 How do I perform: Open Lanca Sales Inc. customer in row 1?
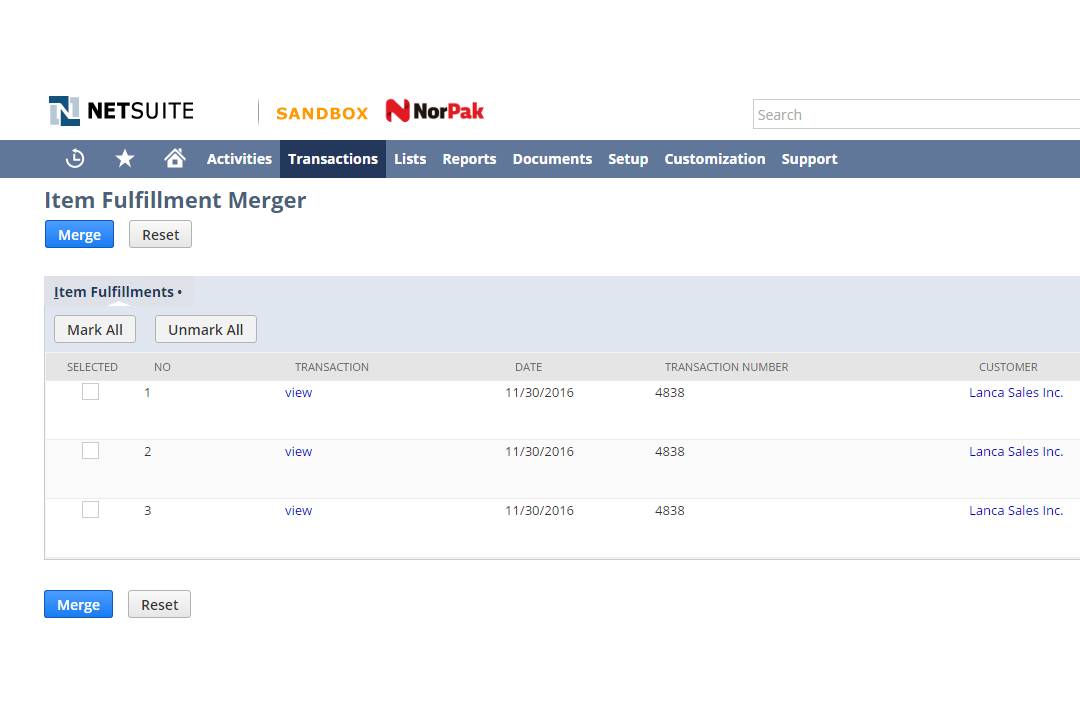pos(1016,393)
